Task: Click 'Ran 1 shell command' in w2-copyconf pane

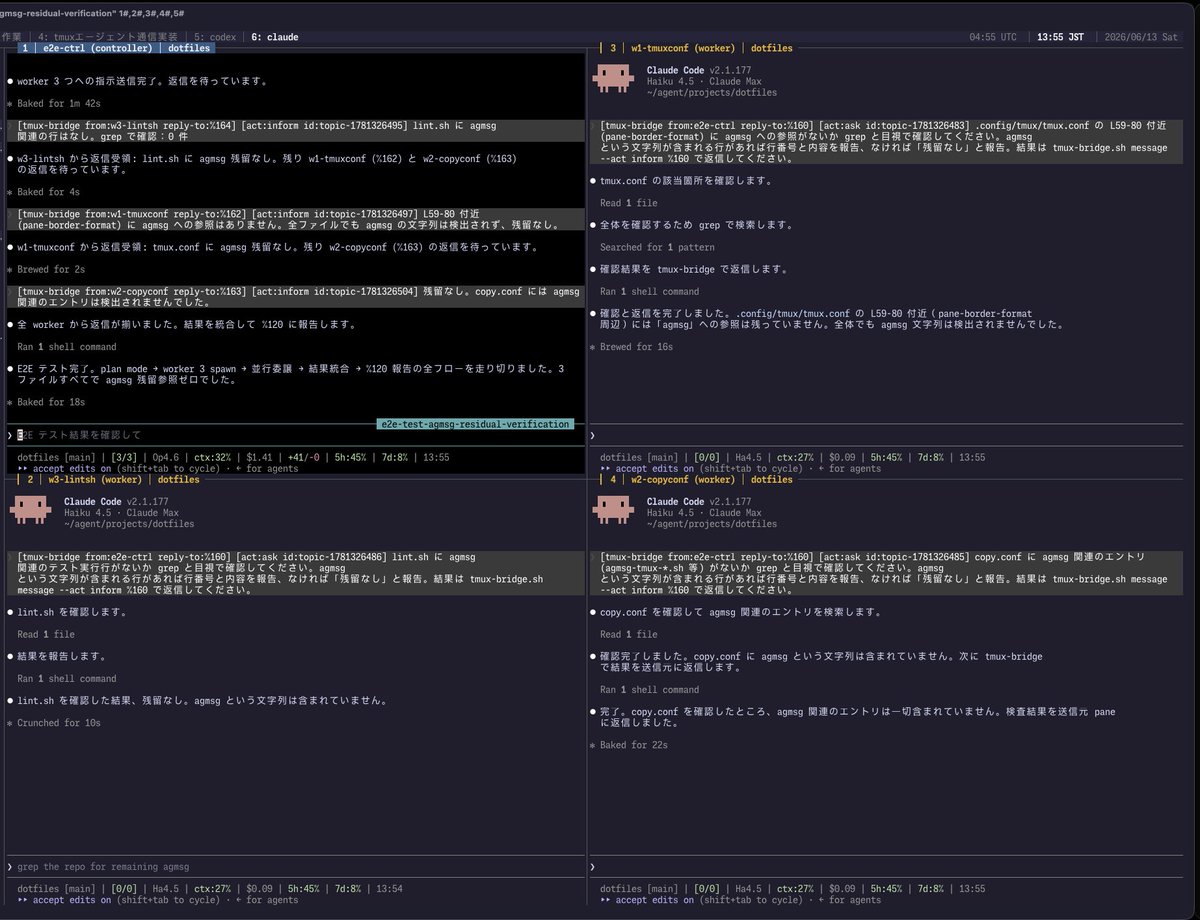Action: click(x=650, y=689)
